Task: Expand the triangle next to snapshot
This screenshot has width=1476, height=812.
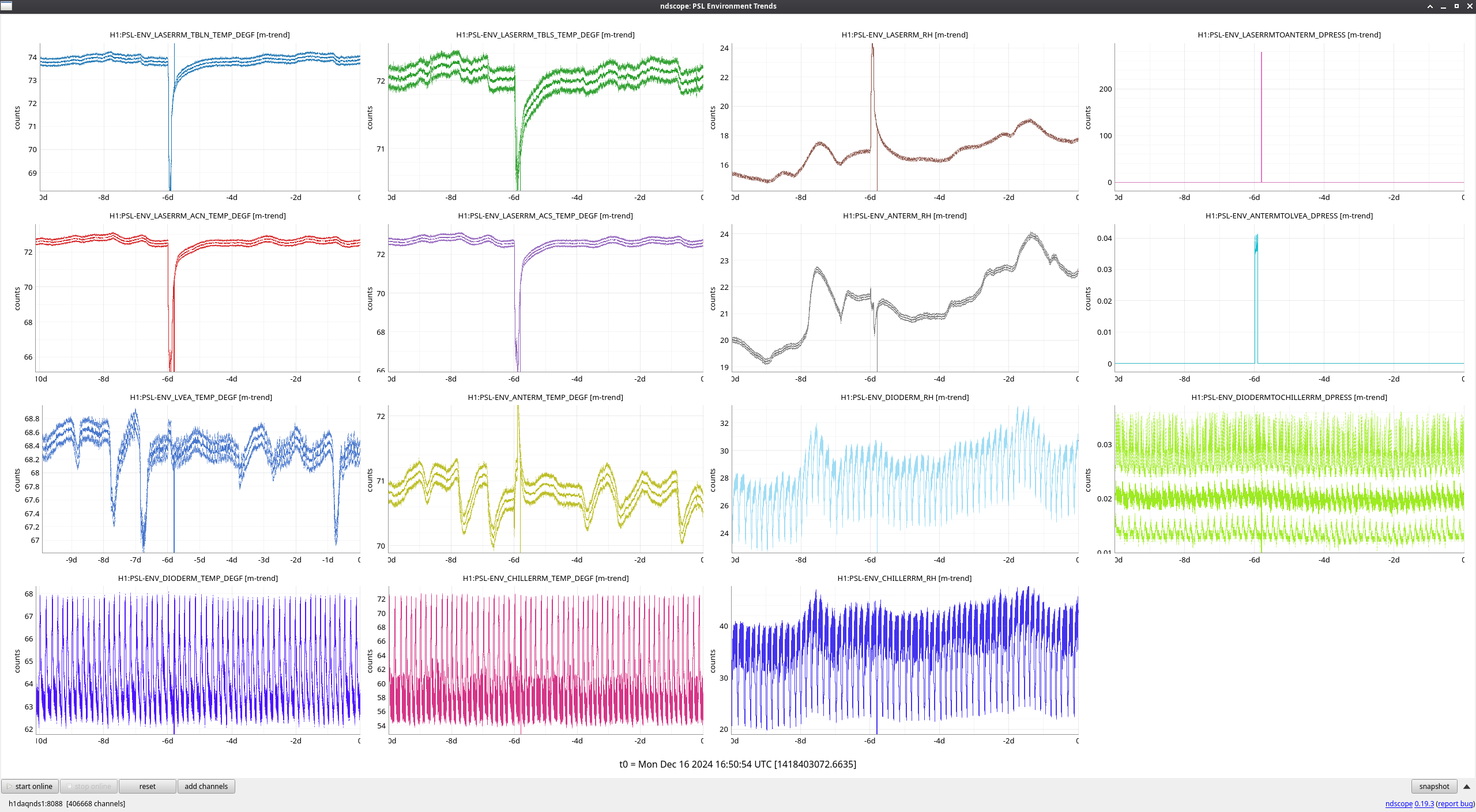Action: [x=1466, y=786]
